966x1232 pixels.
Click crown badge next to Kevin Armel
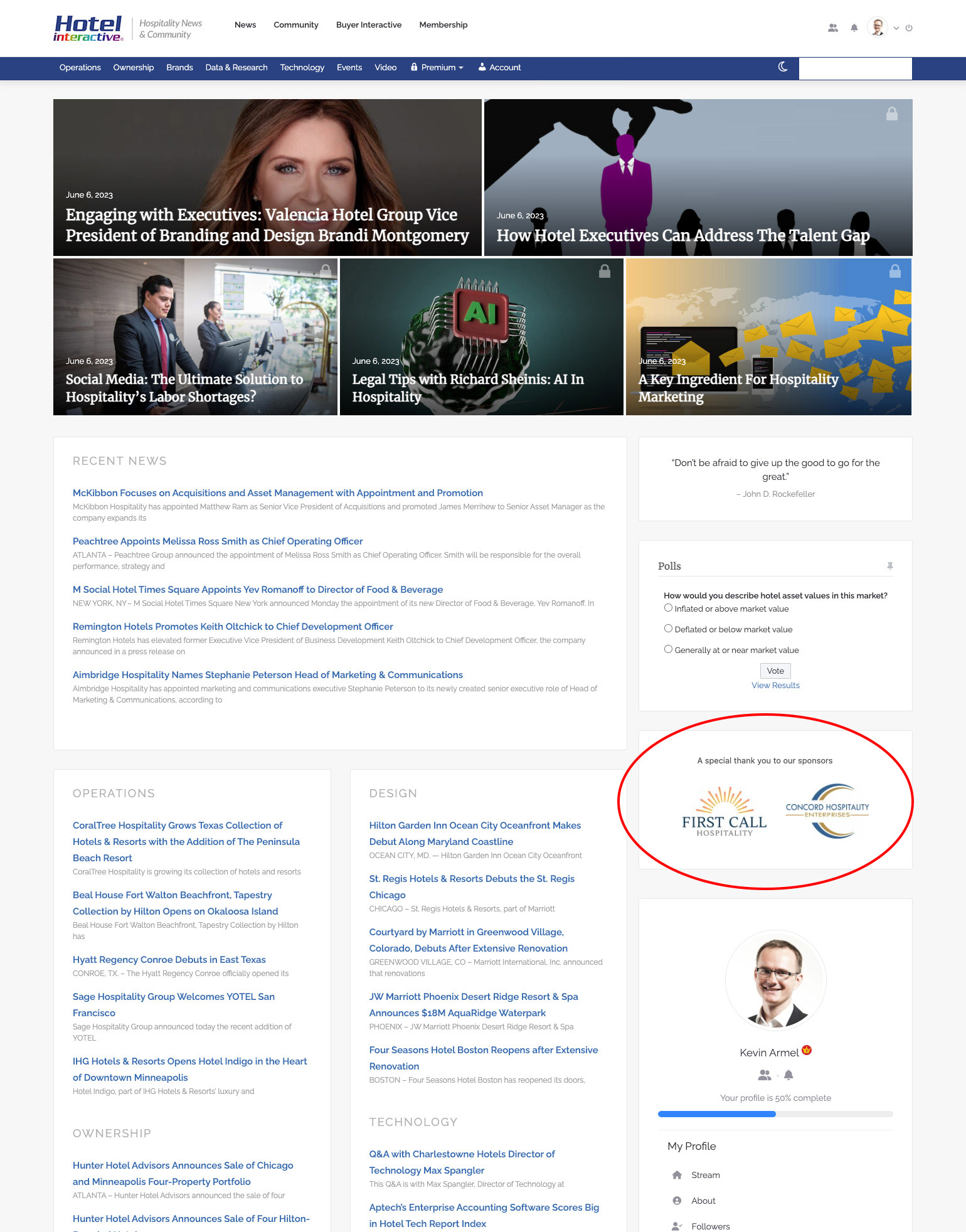(807, 1050)
